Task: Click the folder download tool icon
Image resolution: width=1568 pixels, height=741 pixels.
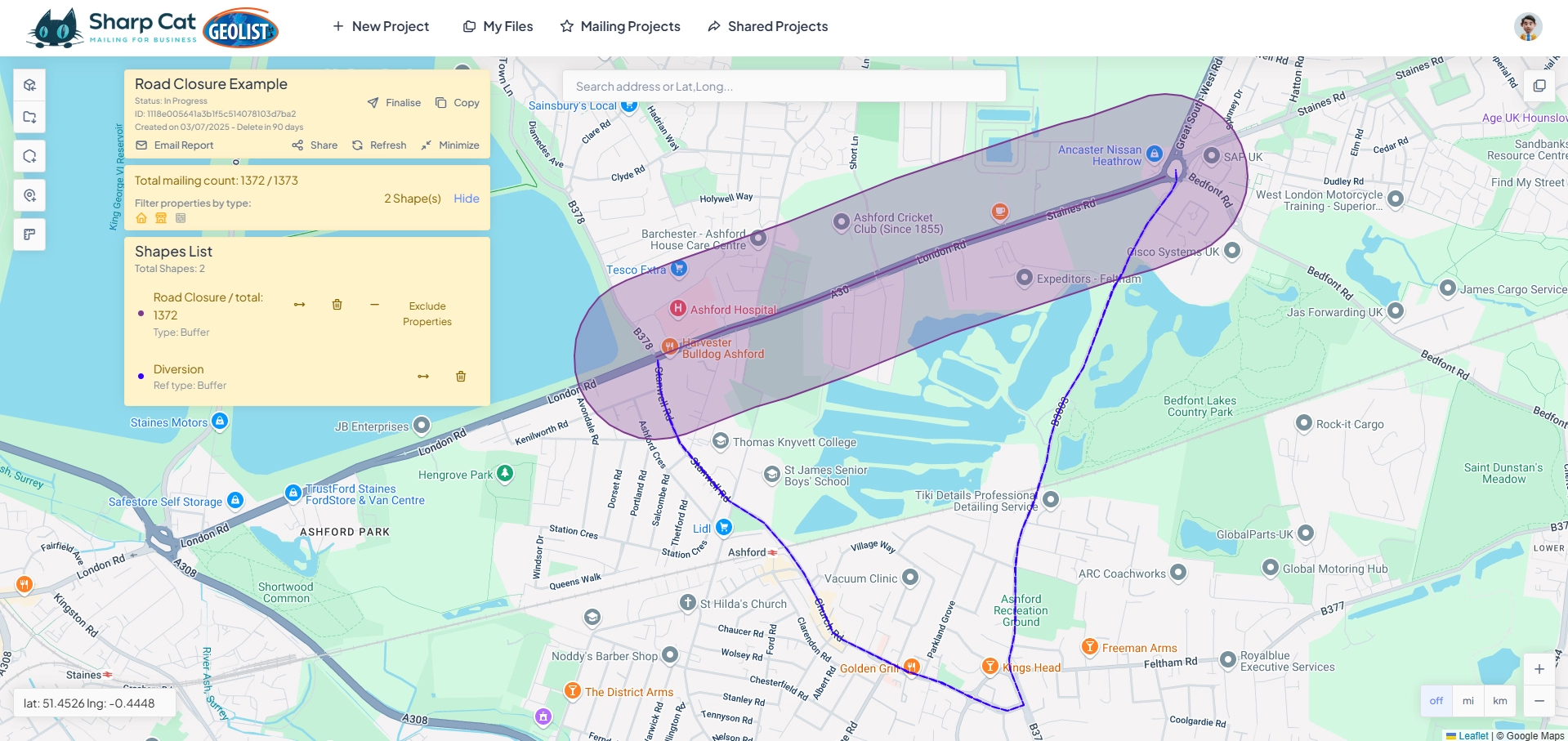Action: click(x=29, y=117)
